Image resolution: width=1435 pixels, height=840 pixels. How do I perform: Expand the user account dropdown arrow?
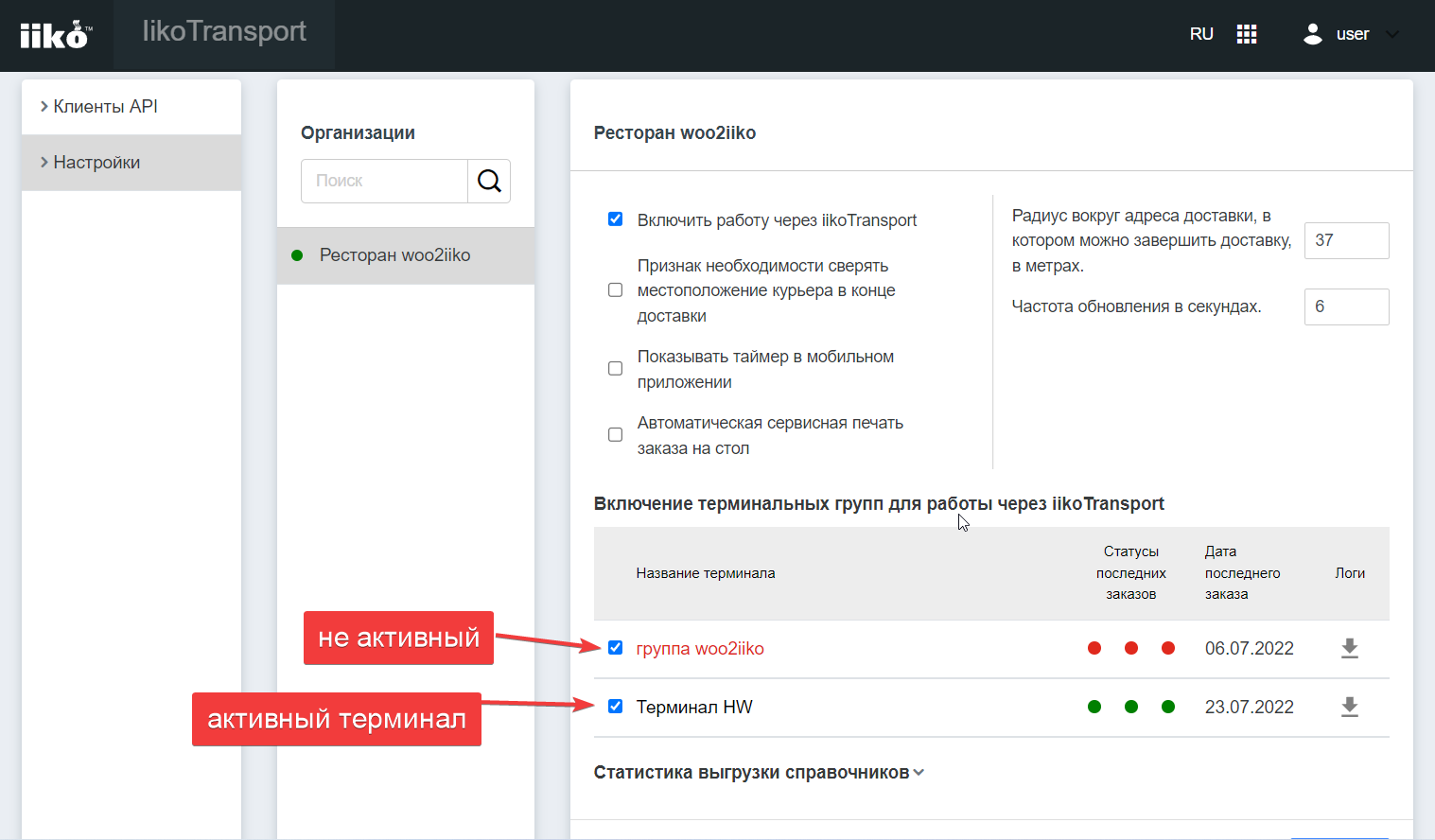tap(1391, 34)
